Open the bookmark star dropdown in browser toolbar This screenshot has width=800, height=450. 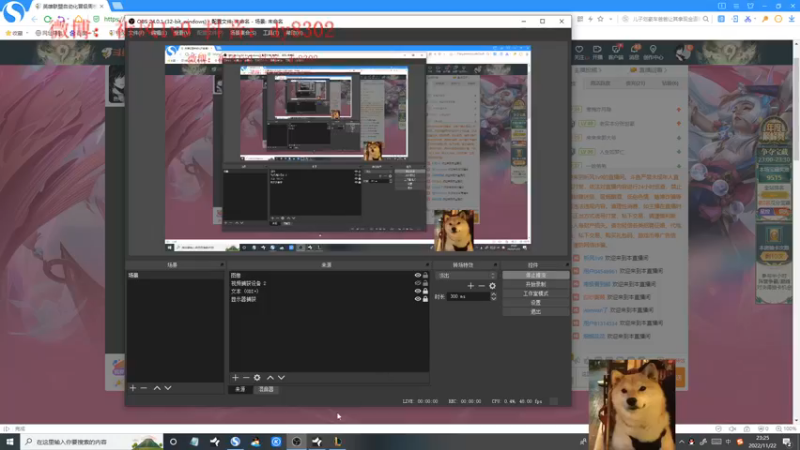coord(610,19)
